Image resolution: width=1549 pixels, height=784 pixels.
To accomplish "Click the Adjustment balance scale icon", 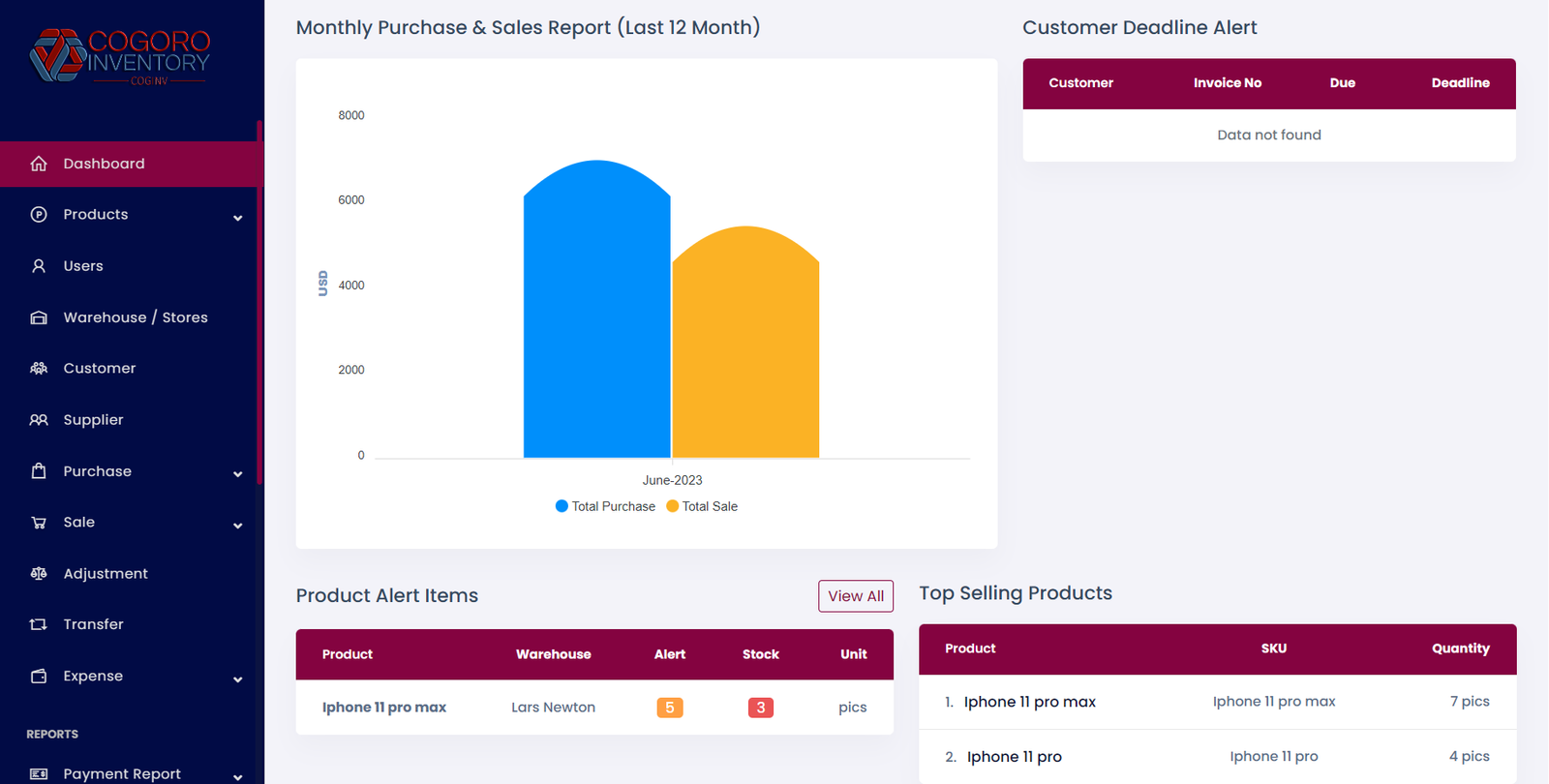I will click(39, 574).
